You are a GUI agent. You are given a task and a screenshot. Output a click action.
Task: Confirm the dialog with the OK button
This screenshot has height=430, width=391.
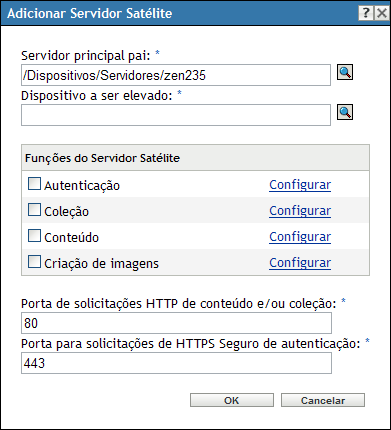(x=232, y=400)
